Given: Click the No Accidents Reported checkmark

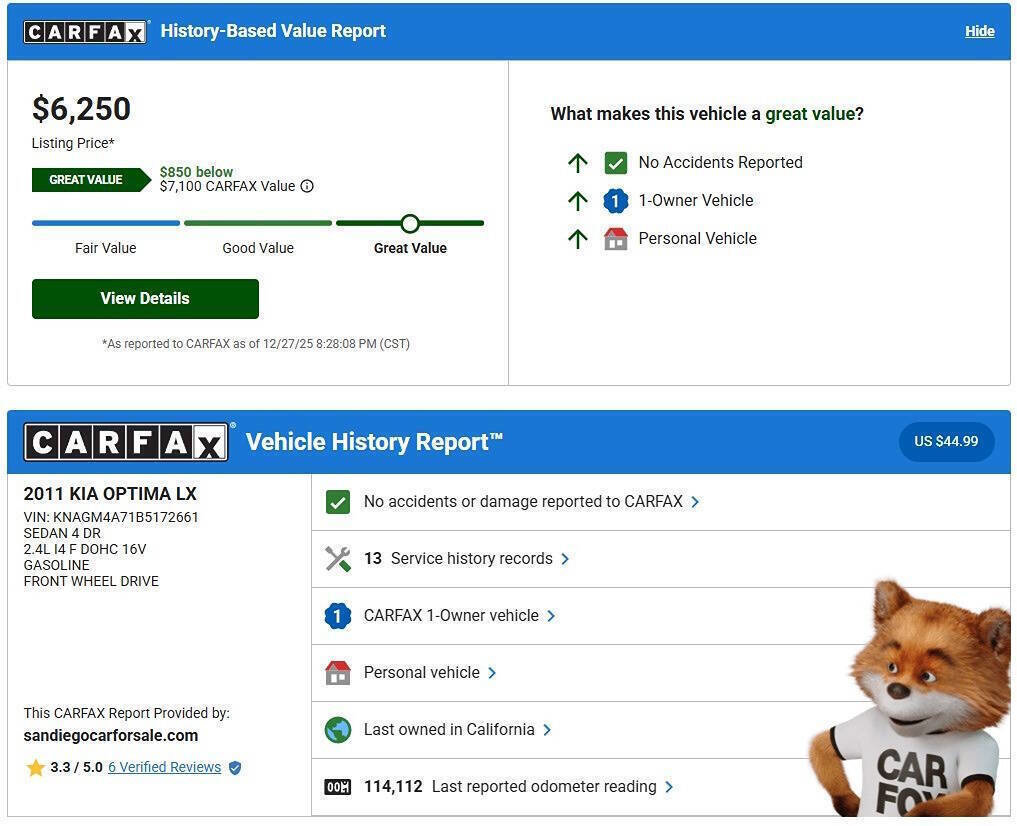Looking at the screenshot, I should coord(615,162).
